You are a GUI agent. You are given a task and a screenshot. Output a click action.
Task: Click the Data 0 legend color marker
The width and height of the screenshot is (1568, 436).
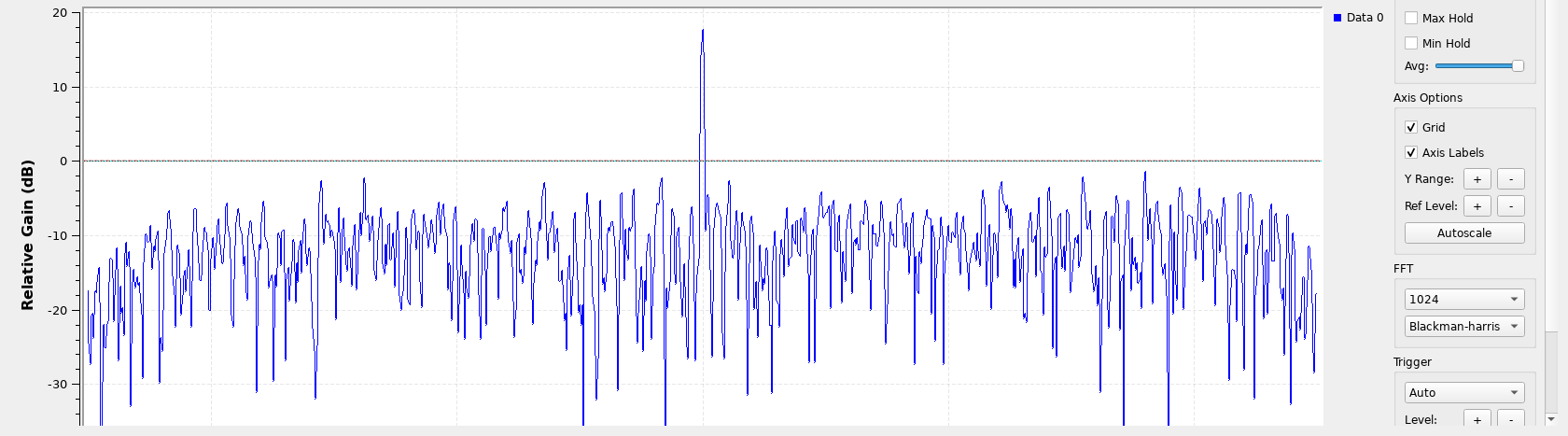click(1337, 18)
